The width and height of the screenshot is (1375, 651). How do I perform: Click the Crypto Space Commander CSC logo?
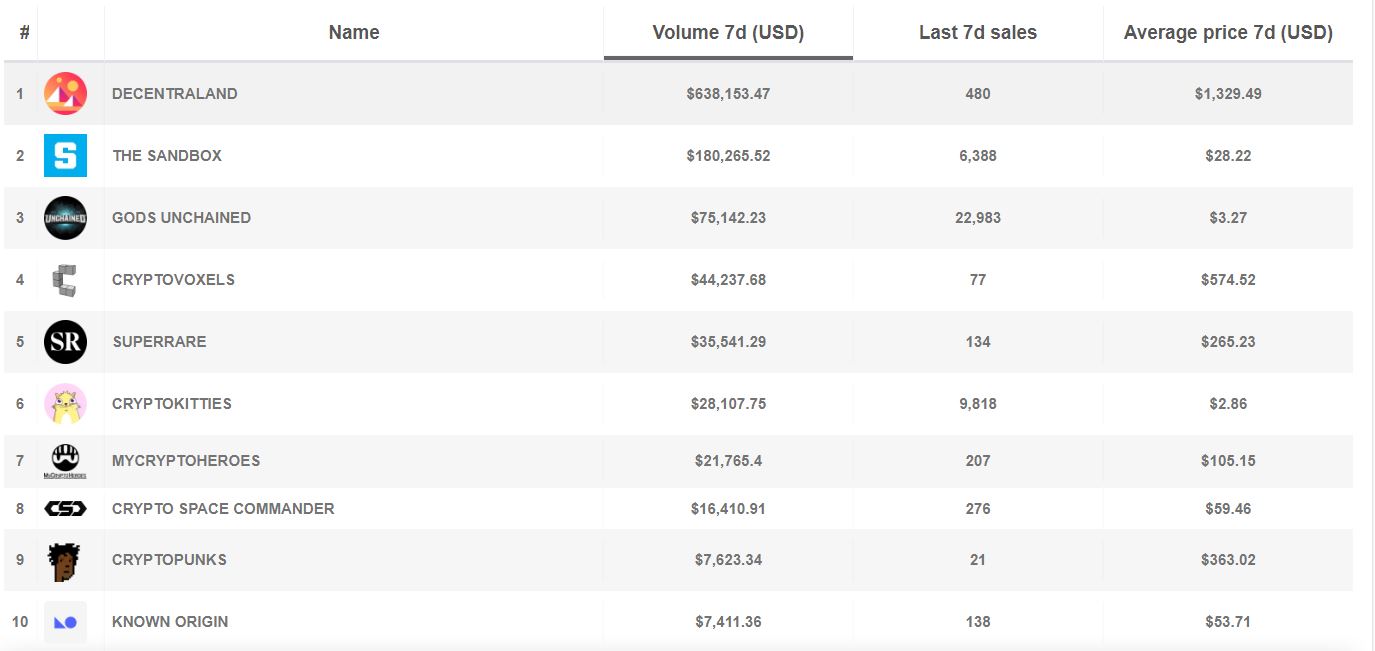[65, 509]
